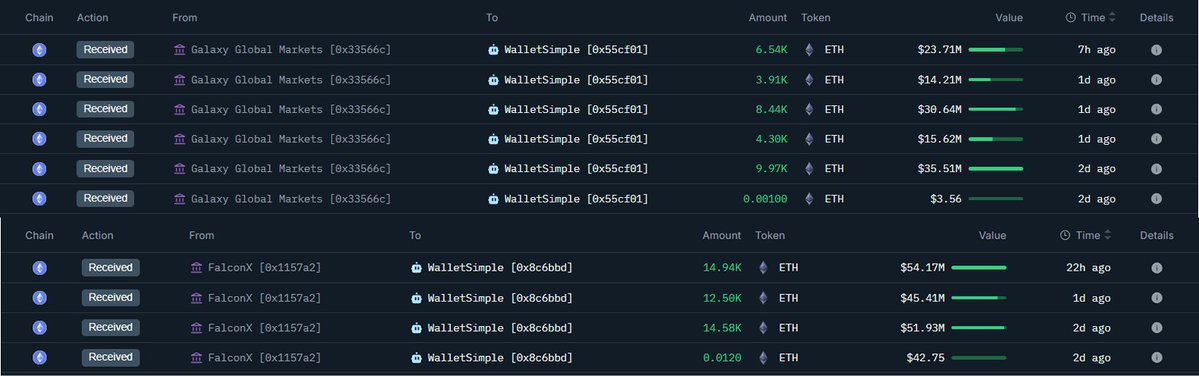Open details info icon for $30.64M row

tap(1156, 109)
